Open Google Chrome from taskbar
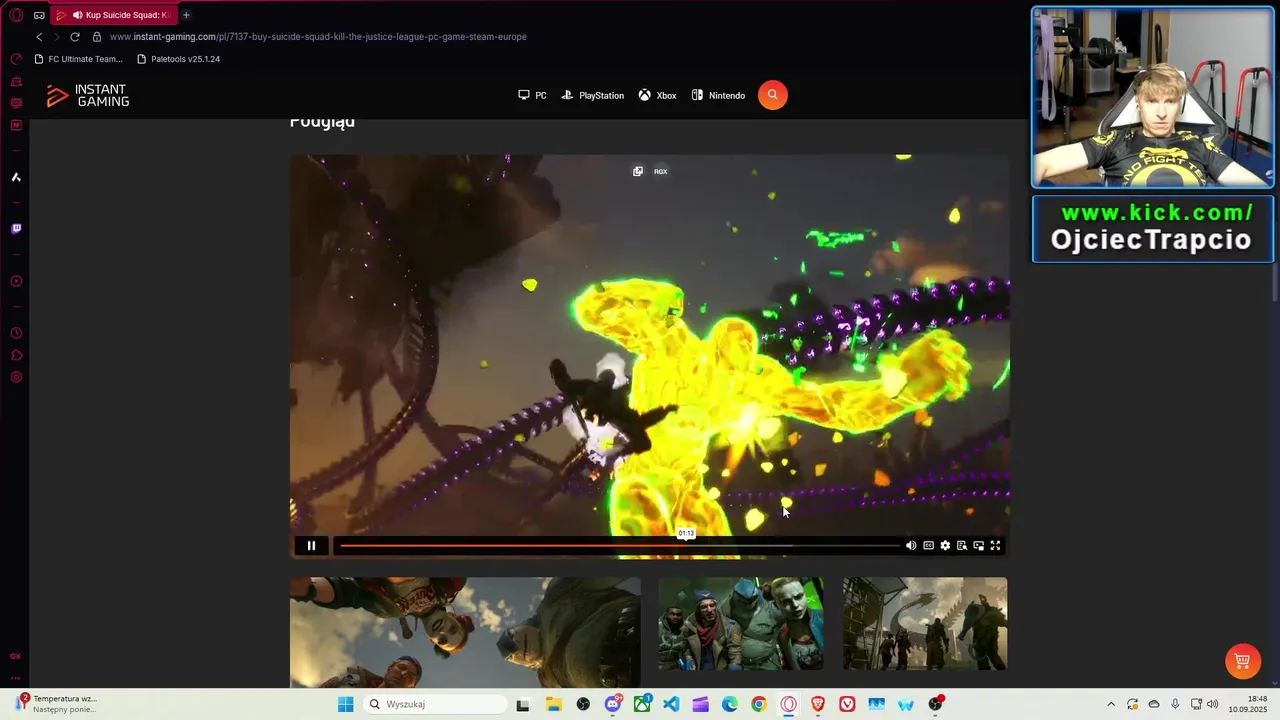 point(759,704)
